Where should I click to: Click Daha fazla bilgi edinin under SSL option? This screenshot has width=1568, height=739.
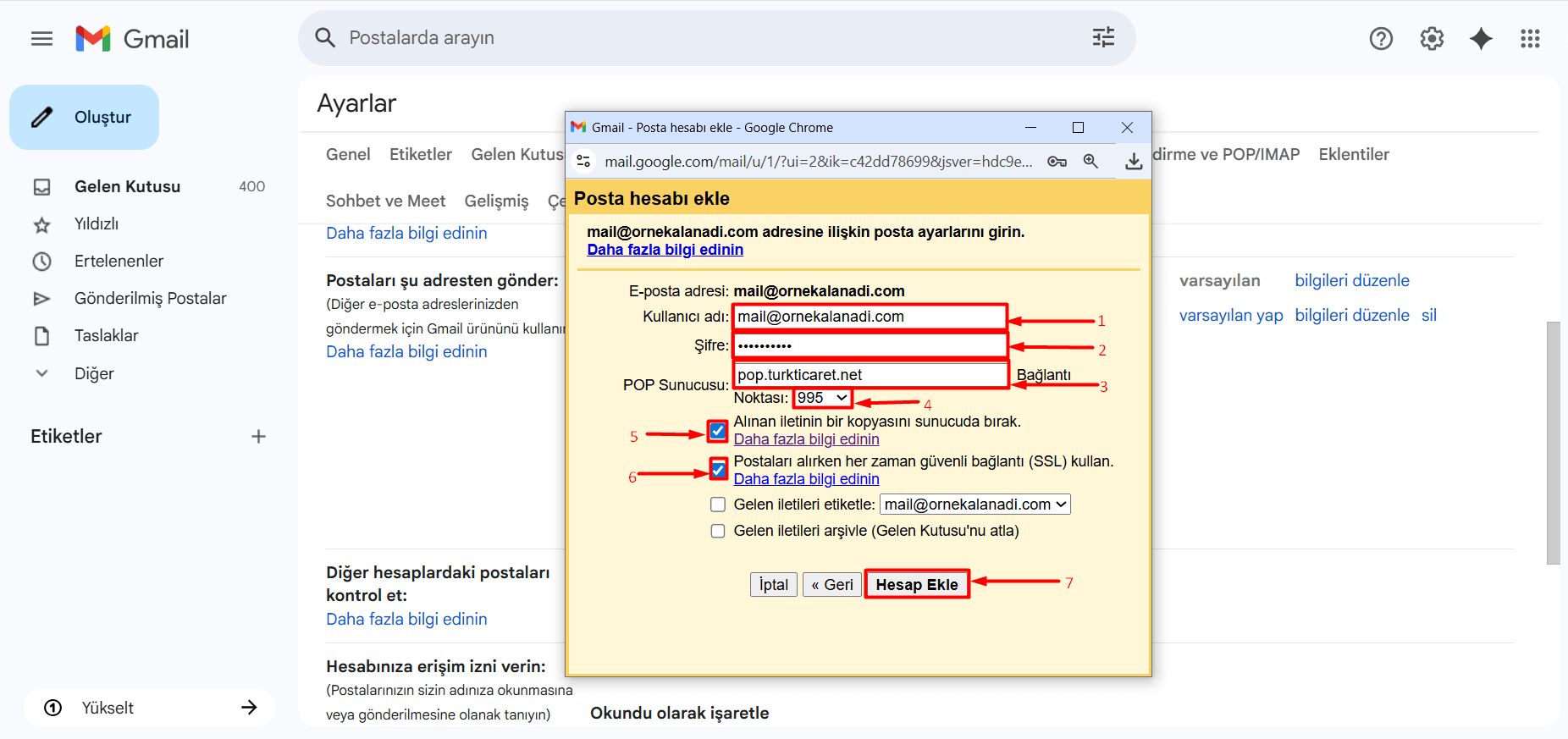[806, 479]
